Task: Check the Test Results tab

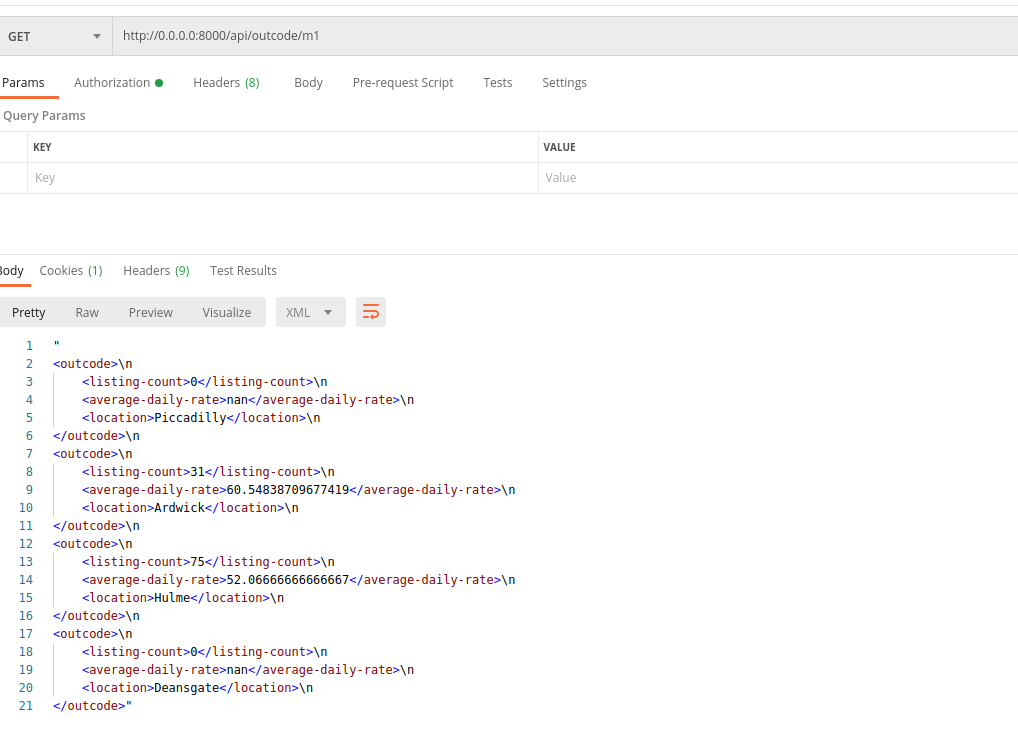Action: (x=243, y=270)
